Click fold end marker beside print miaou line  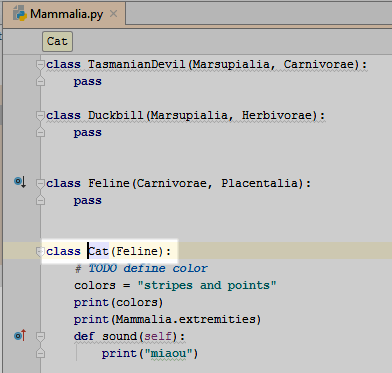coord(40,353)
